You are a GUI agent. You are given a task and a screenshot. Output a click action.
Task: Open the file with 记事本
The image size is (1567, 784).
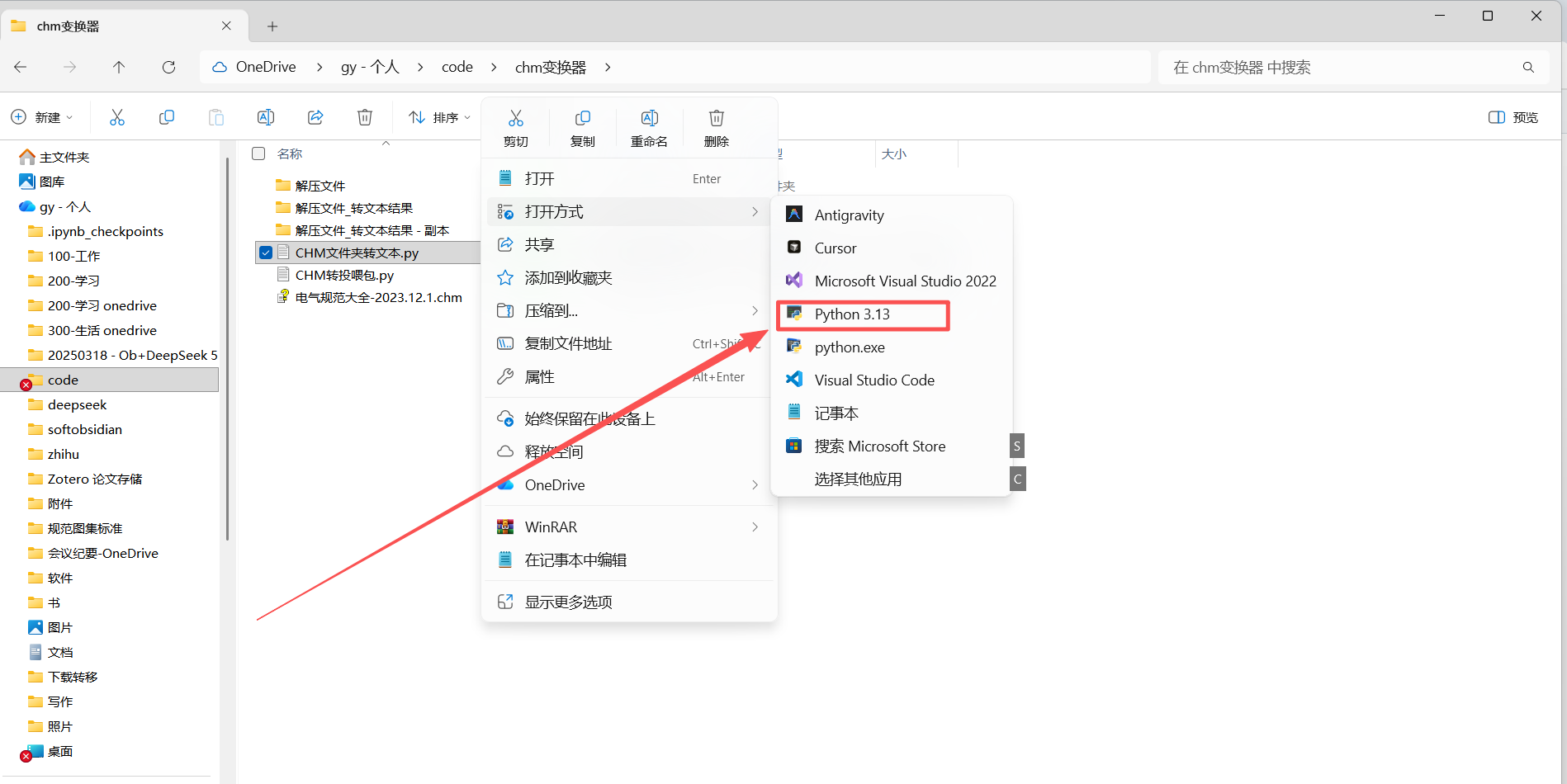point(836,413)
